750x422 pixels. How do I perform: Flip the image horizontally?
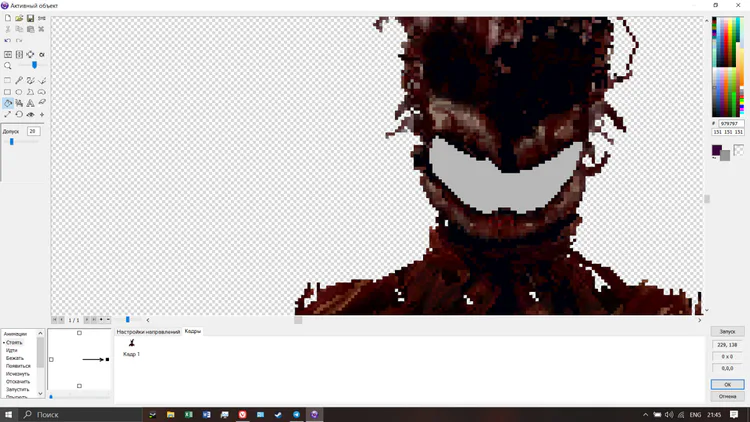point(8,55)
